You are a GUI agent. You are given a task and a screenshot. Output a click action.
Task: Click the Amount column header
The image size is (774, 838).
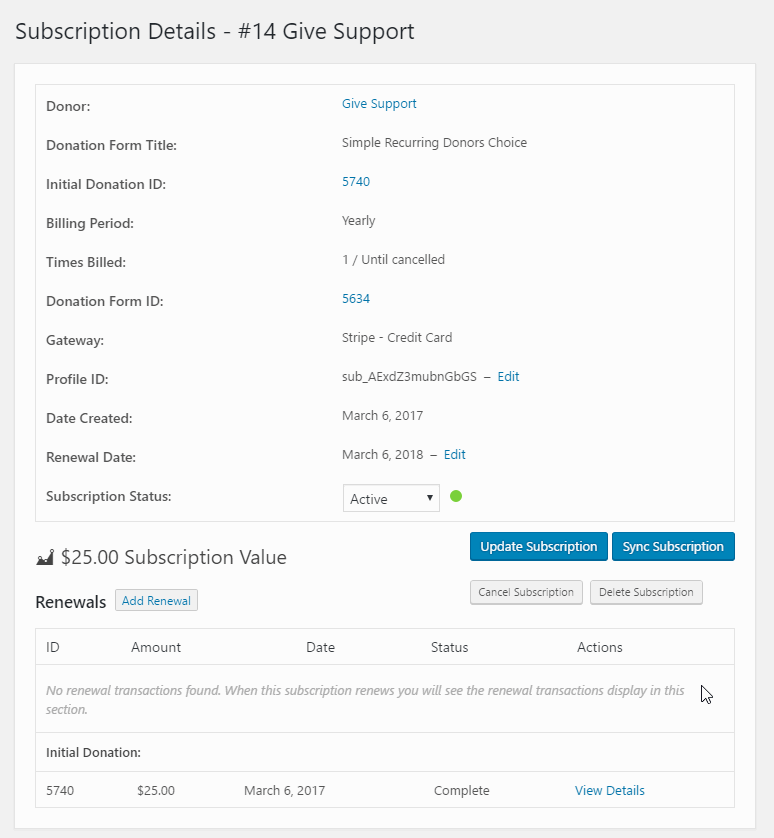point(156,647)
